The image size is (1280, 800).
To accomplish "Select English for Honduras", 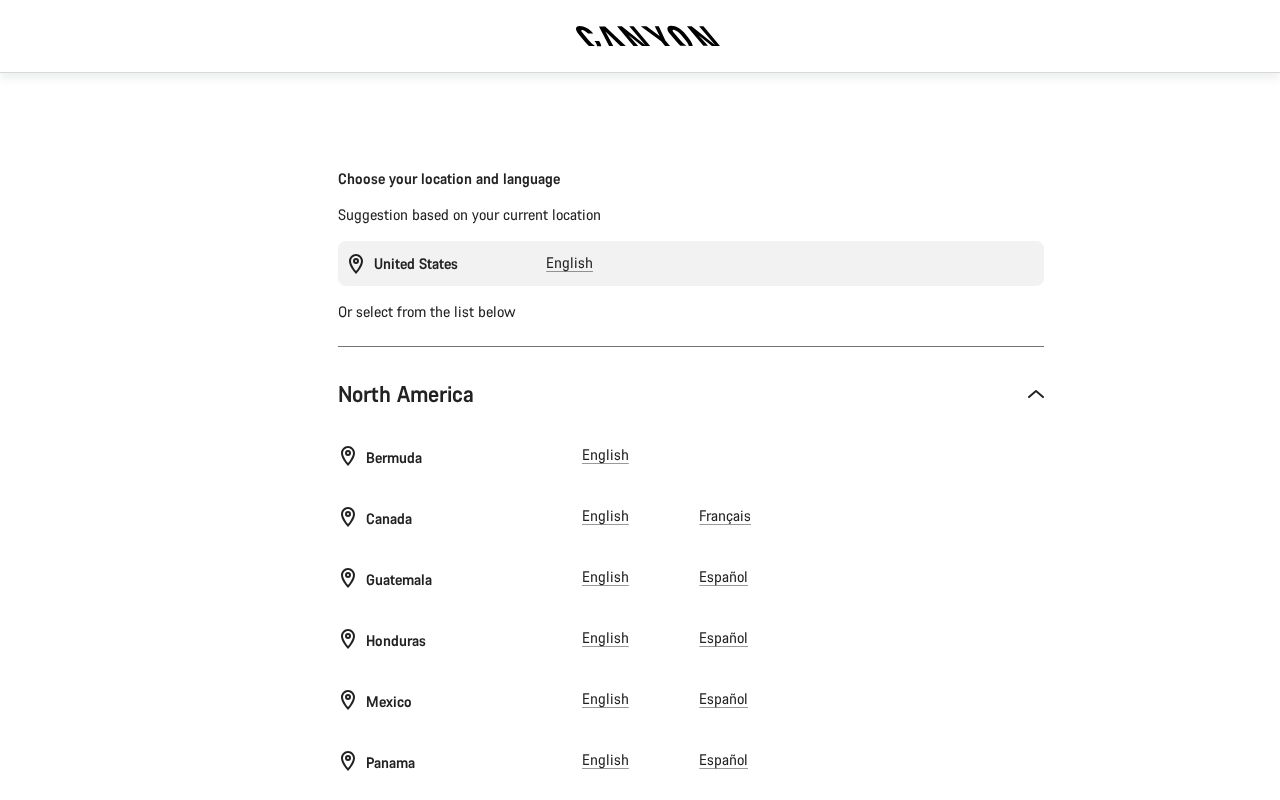I will click(605, 638).
